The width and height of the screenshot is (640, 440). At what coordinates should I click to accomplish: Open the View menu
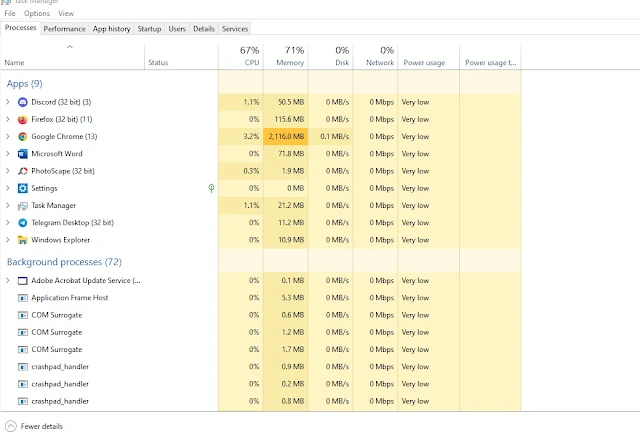(66, 13)
